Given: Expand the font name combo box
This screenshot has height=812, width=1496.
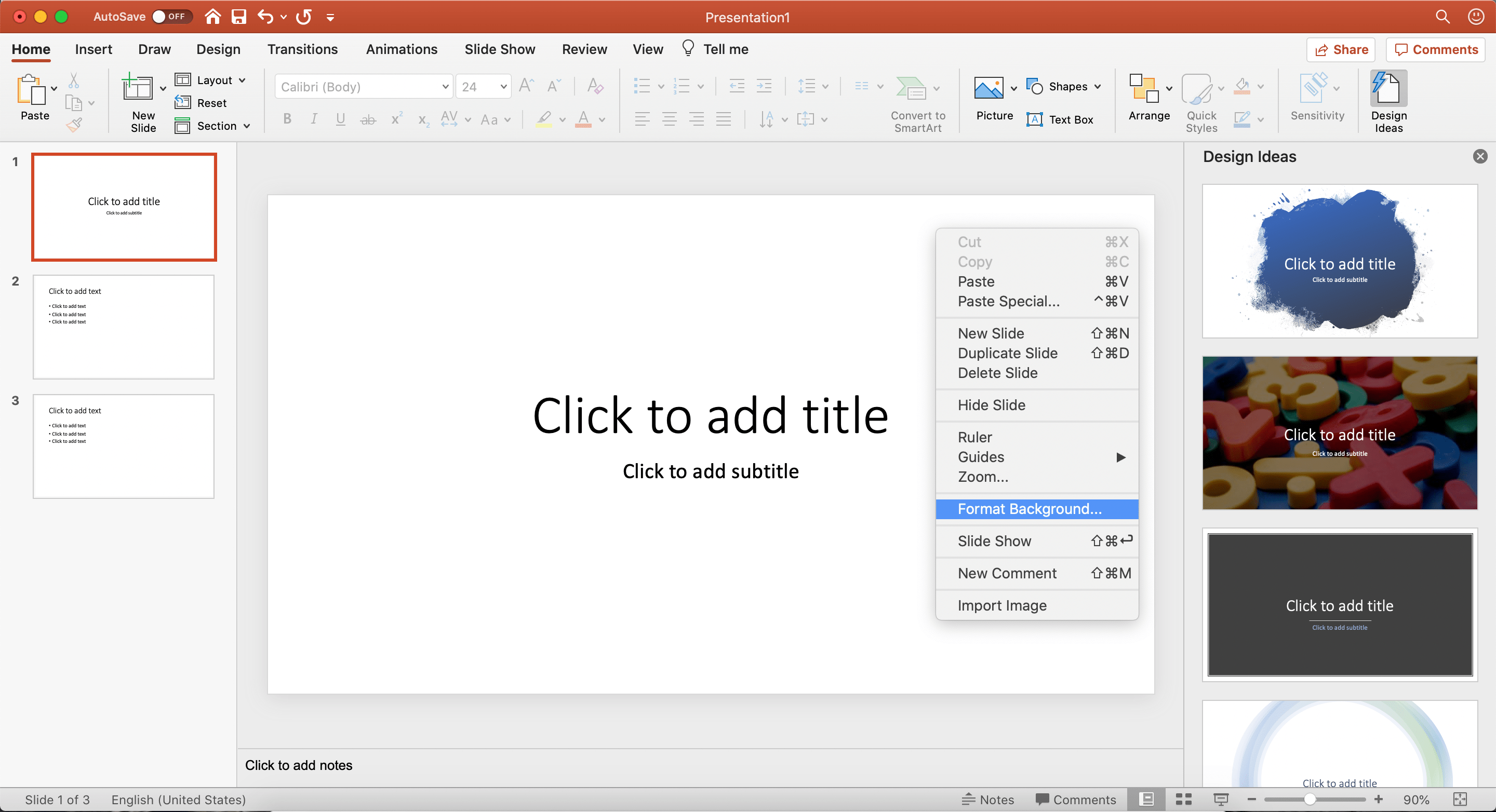Looking at the screenshot, I should tap(445, 87).
